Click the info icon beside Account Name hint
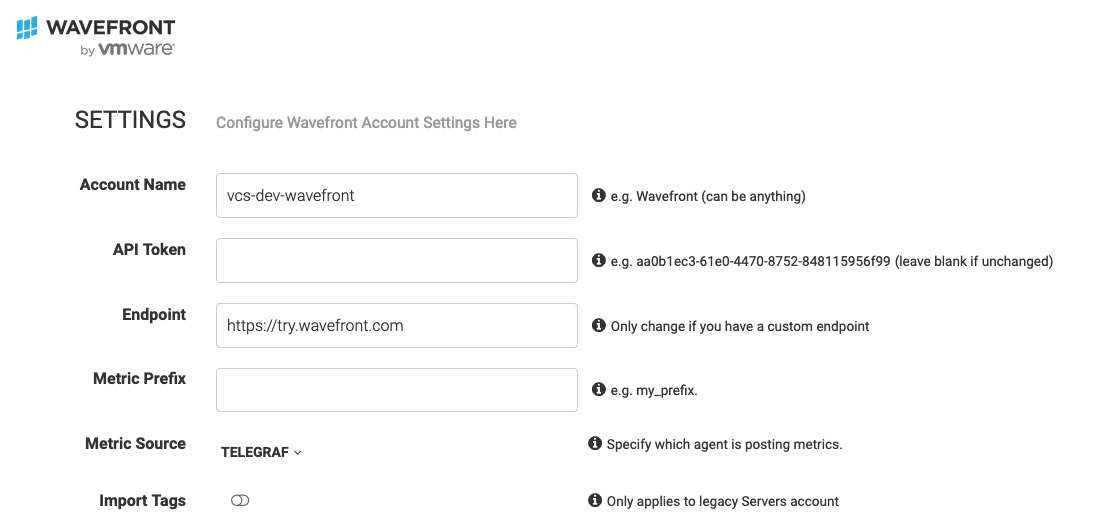 pos(599,196)
